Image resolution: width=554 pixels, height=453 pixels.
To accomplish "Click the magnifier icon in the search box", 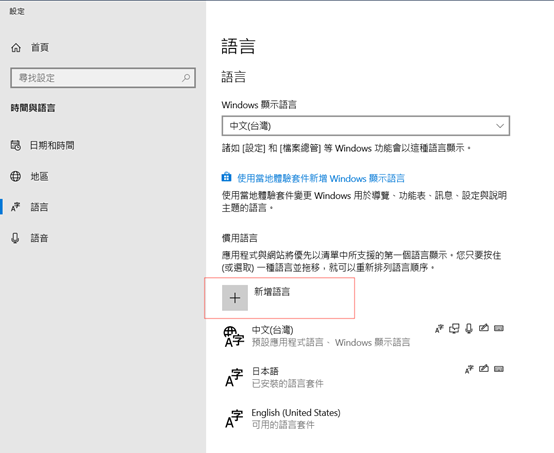I will (186, 78).
